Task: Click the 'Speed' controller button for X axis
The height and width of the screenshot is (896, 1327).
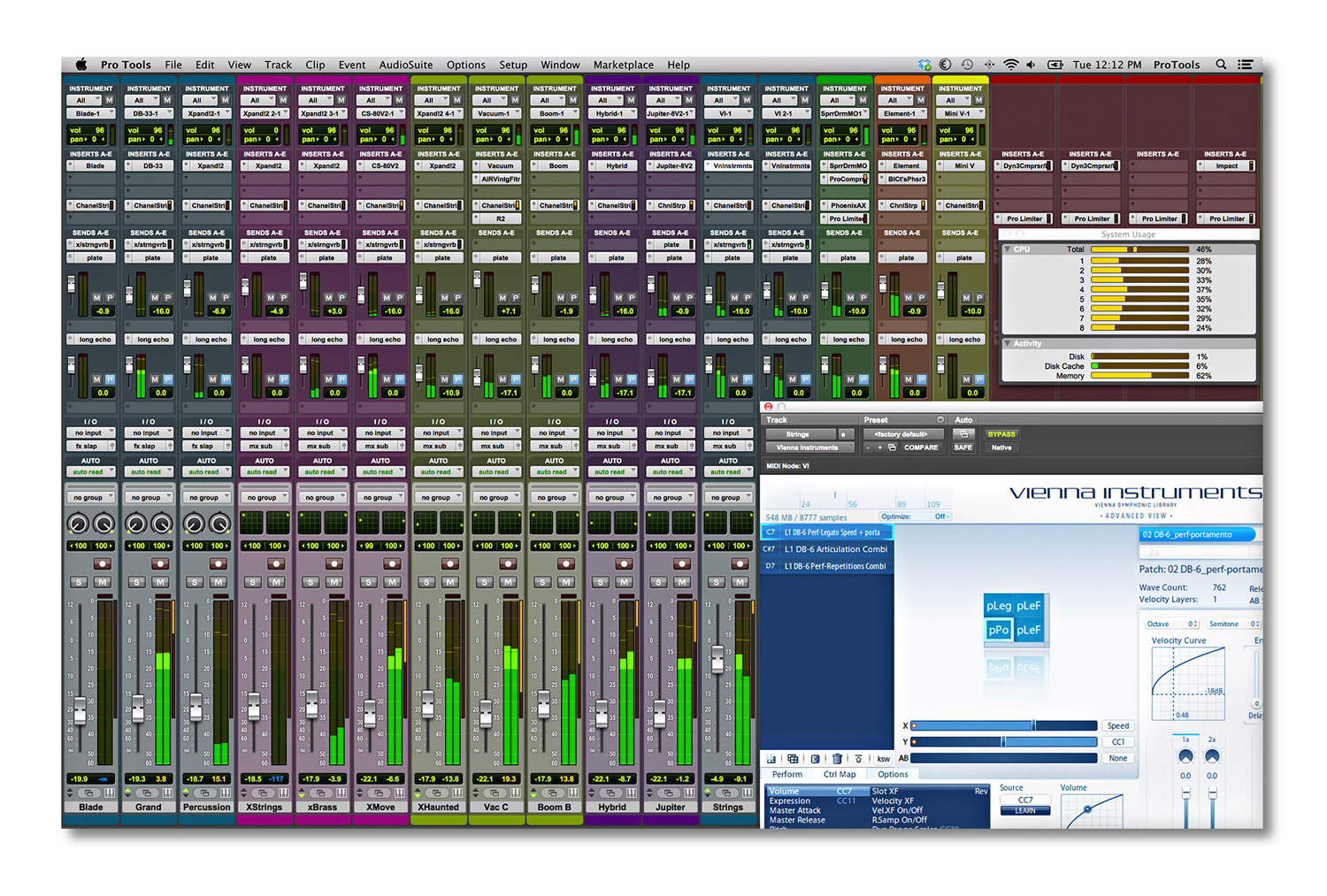Action: point(1118,725)
